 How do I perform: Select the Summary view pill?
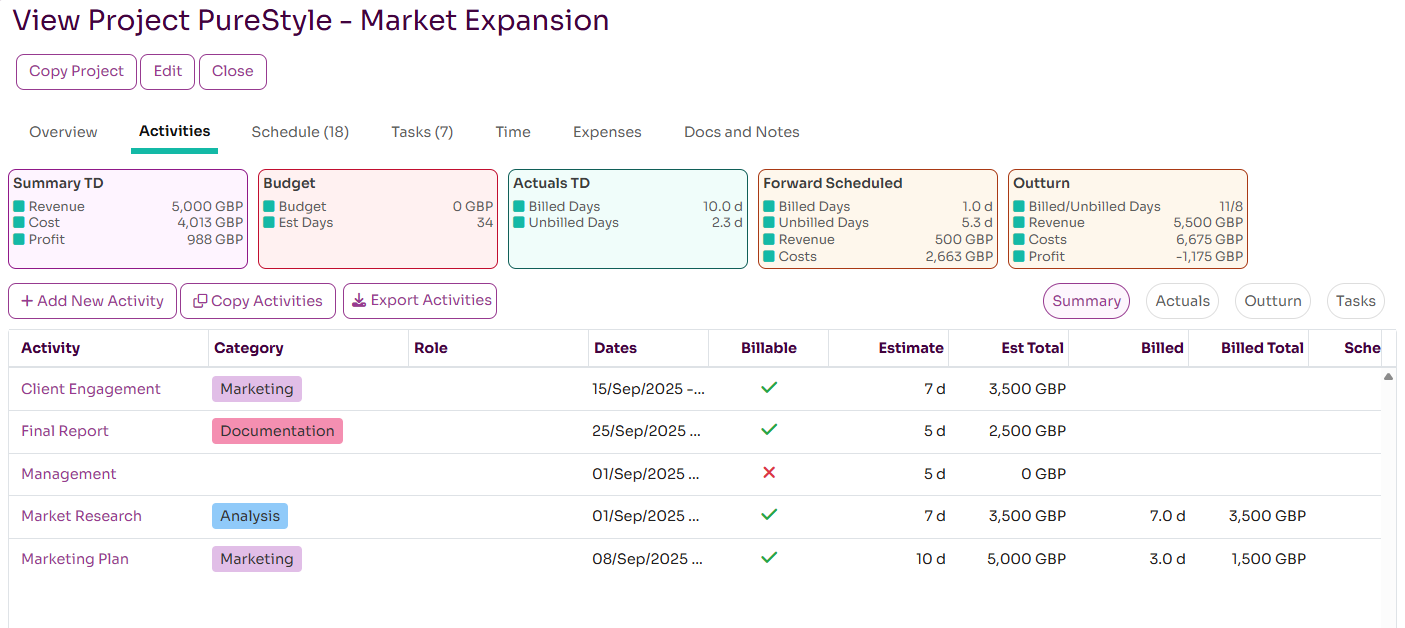coord(1086,301)
